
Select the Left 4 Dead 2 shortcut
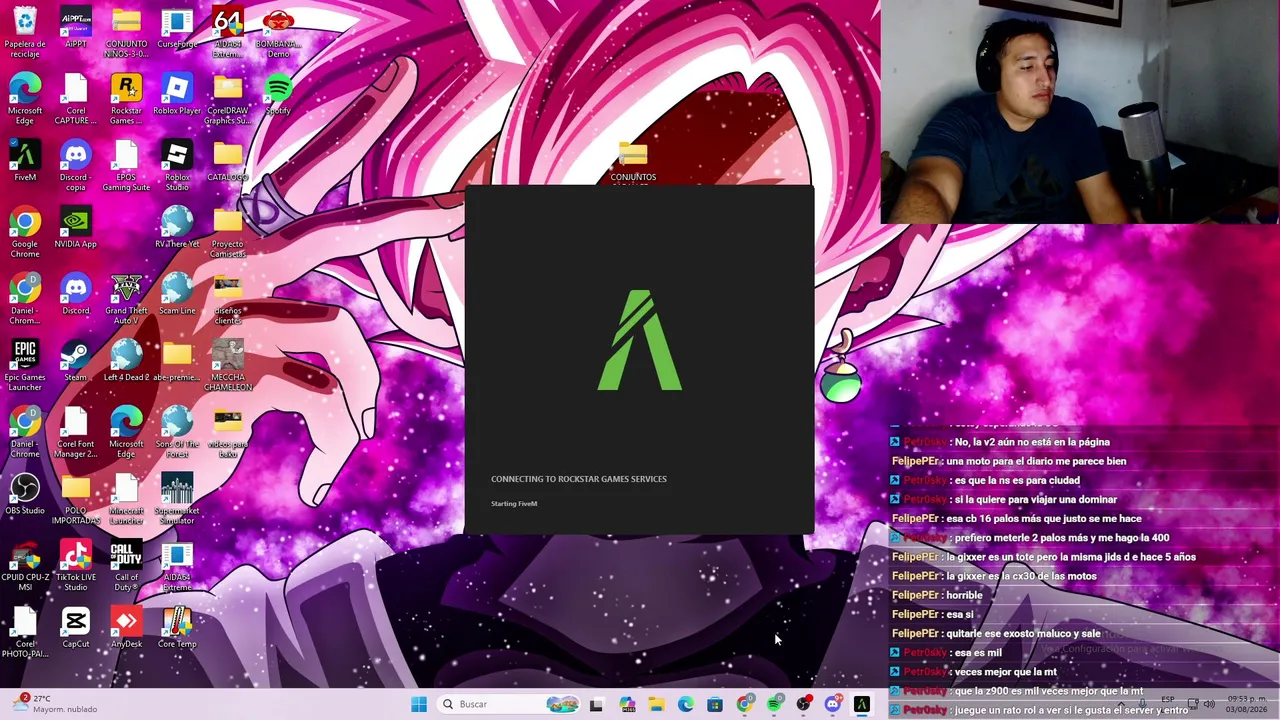(126, 361)
